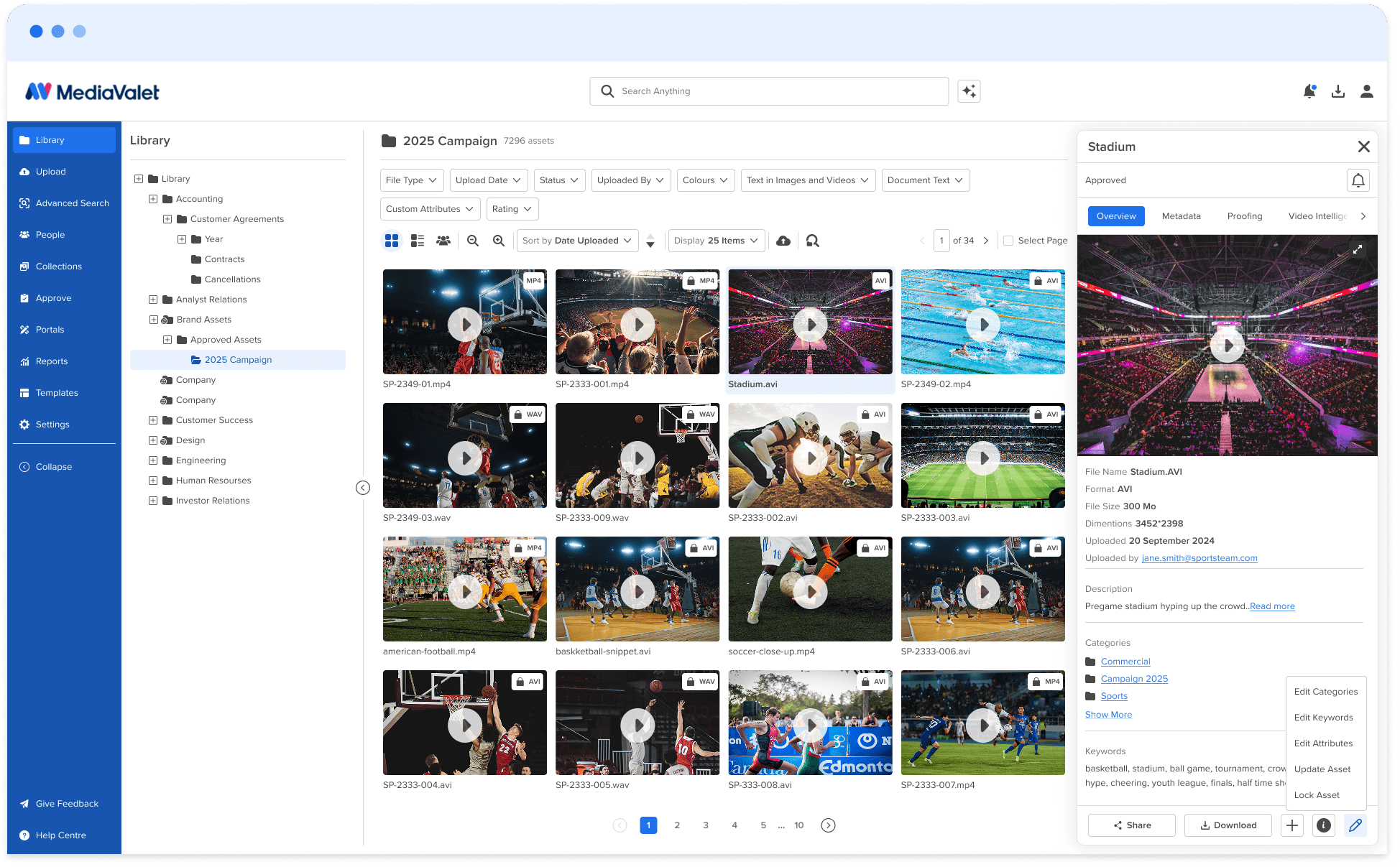Expand the Customer Success folder
Screen dimensions: 1400x867
tap(153, 420)
